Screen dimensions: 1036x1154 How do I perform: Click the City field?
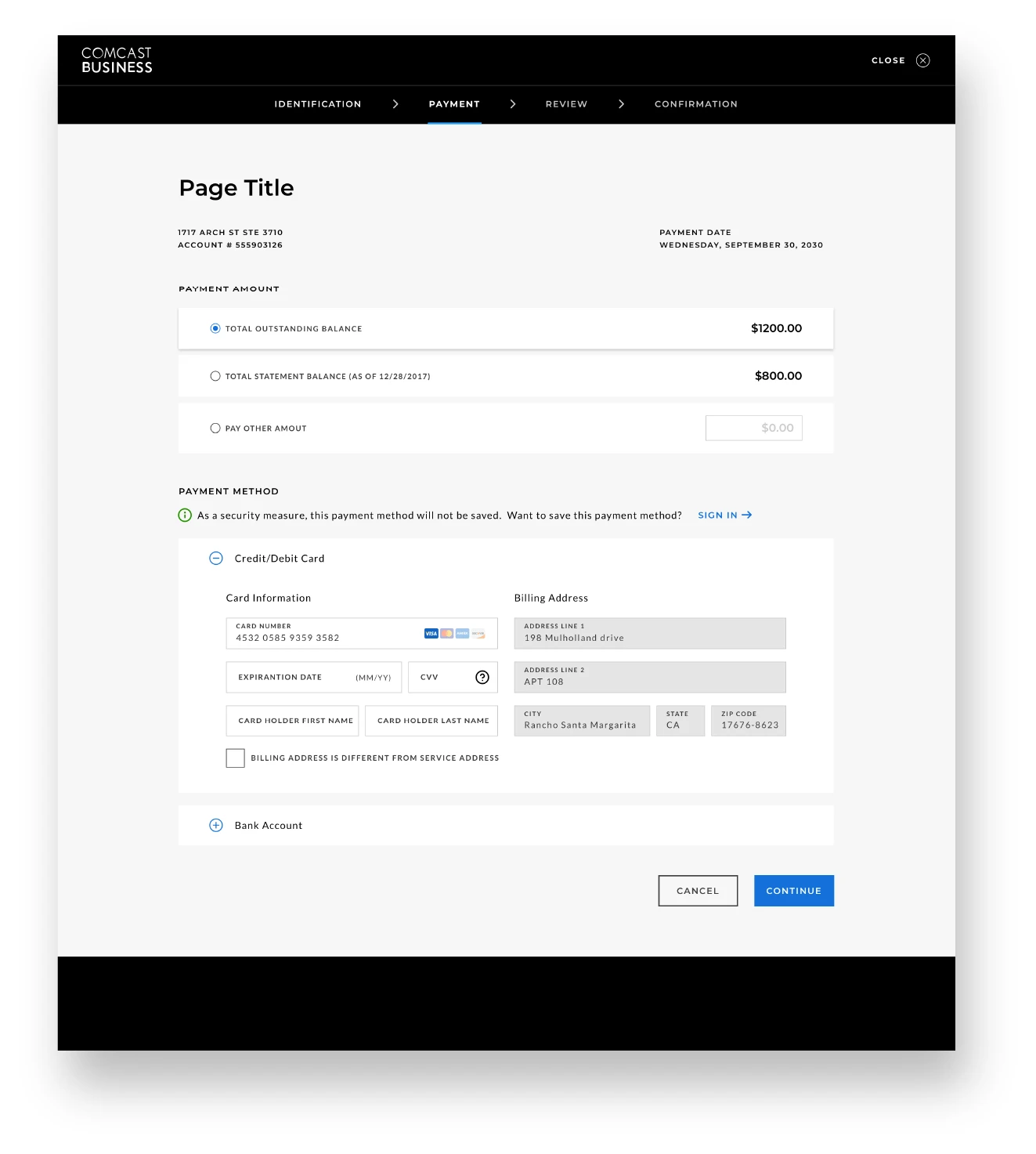(582, 721)
